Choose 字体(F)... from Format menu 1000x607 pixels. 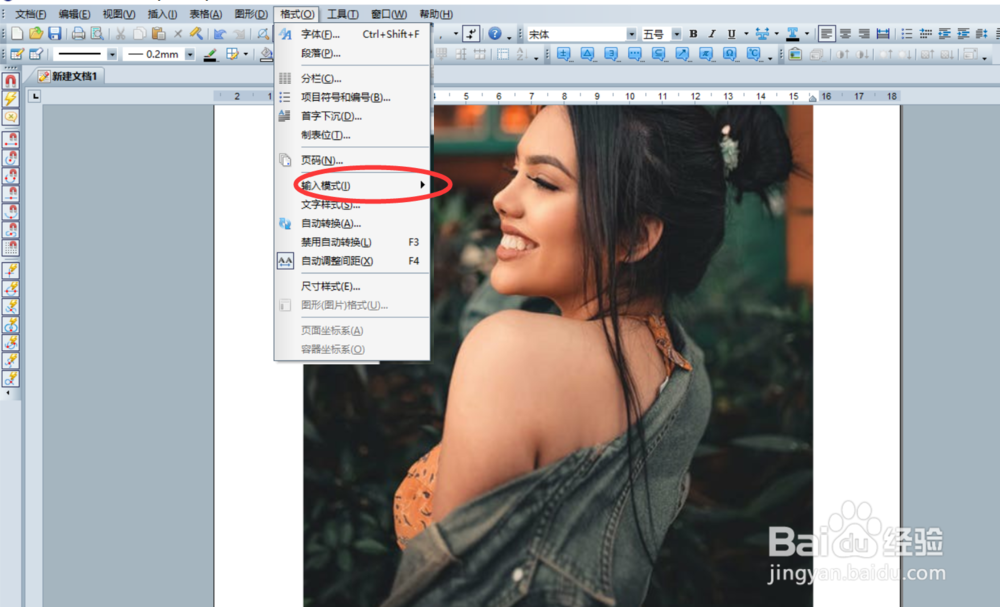tap(352, 34)
